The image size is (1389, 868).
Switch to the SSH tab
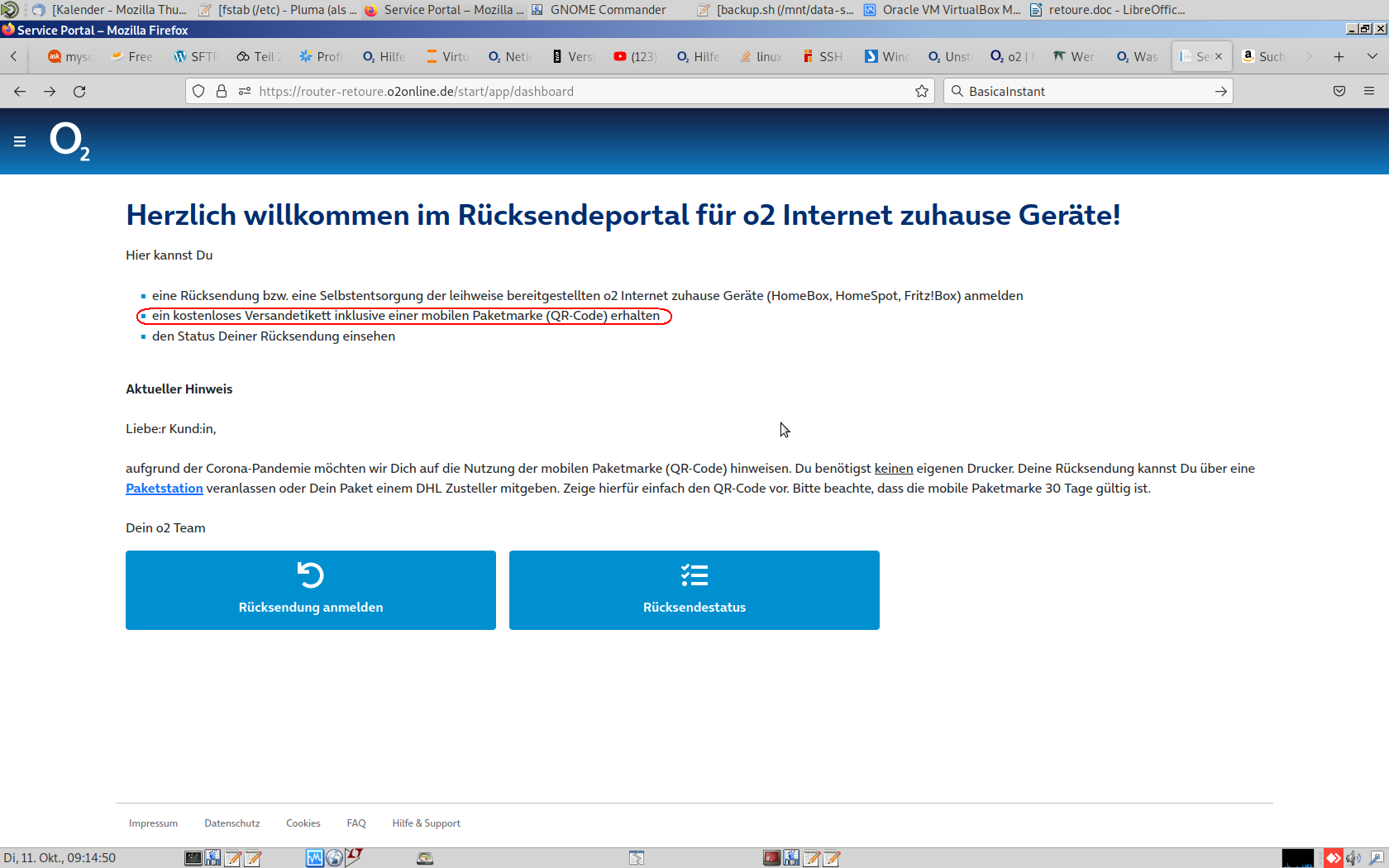click(x=823, y=57)
